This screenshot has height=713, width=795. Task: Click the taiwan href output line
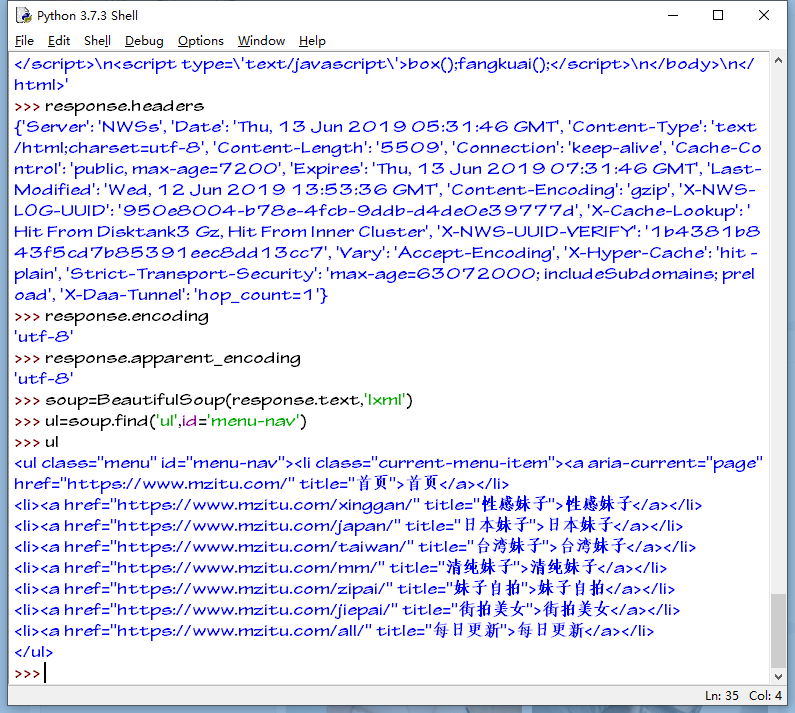coord(355,547)
